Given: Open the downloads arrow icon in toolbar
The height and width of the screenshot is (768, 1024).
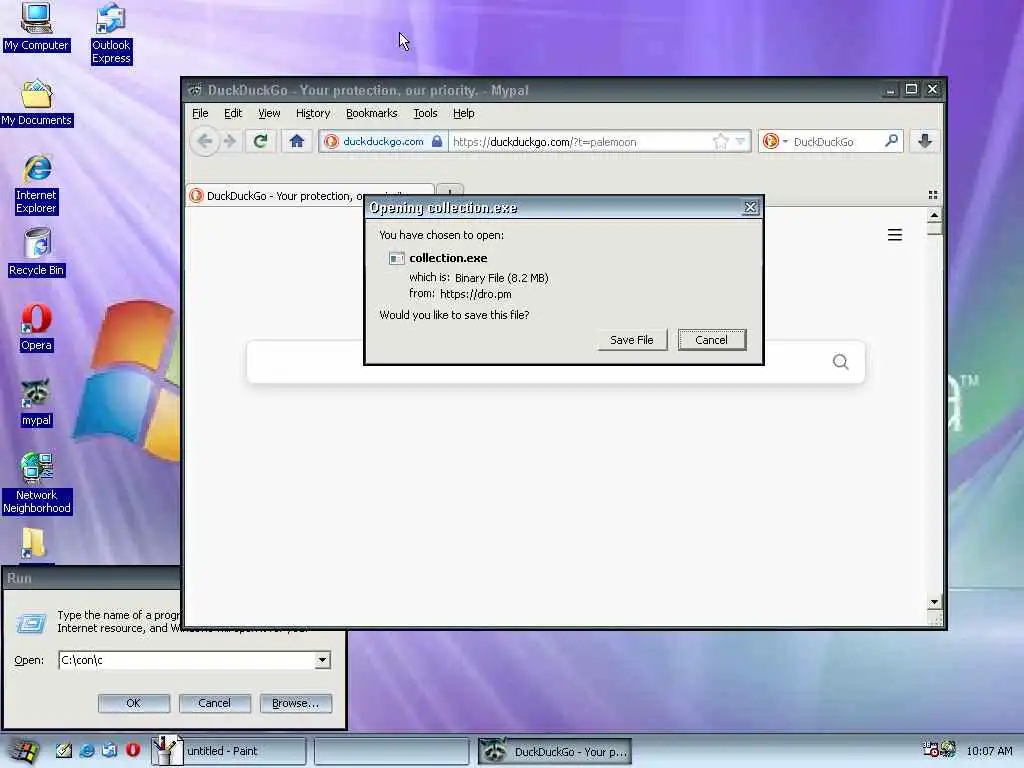Looking at the screenshot, I should pos(925,141).
